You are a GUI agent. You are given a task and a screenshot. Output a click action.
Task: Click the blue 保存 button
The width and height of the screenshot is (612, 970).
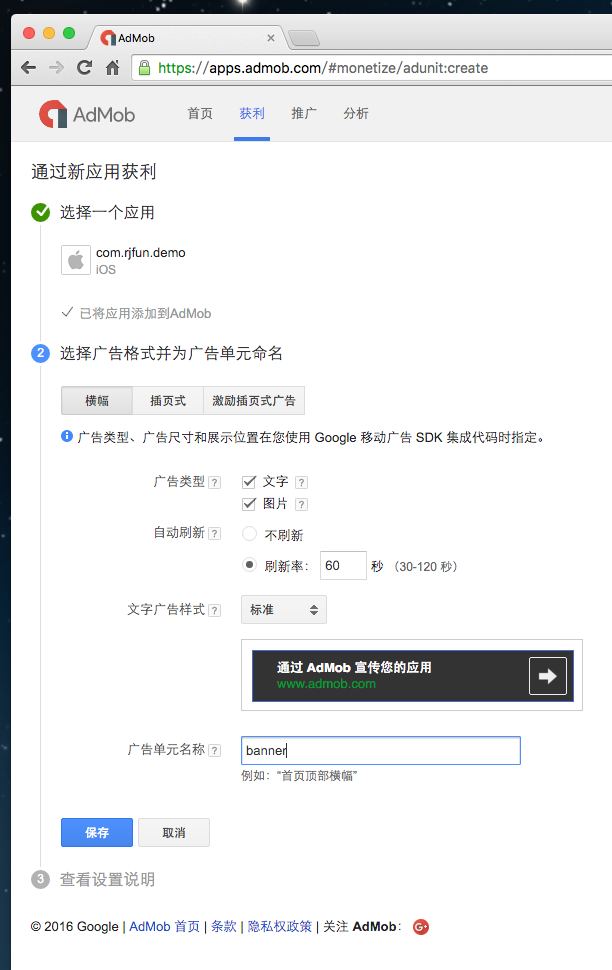[97, 833]
